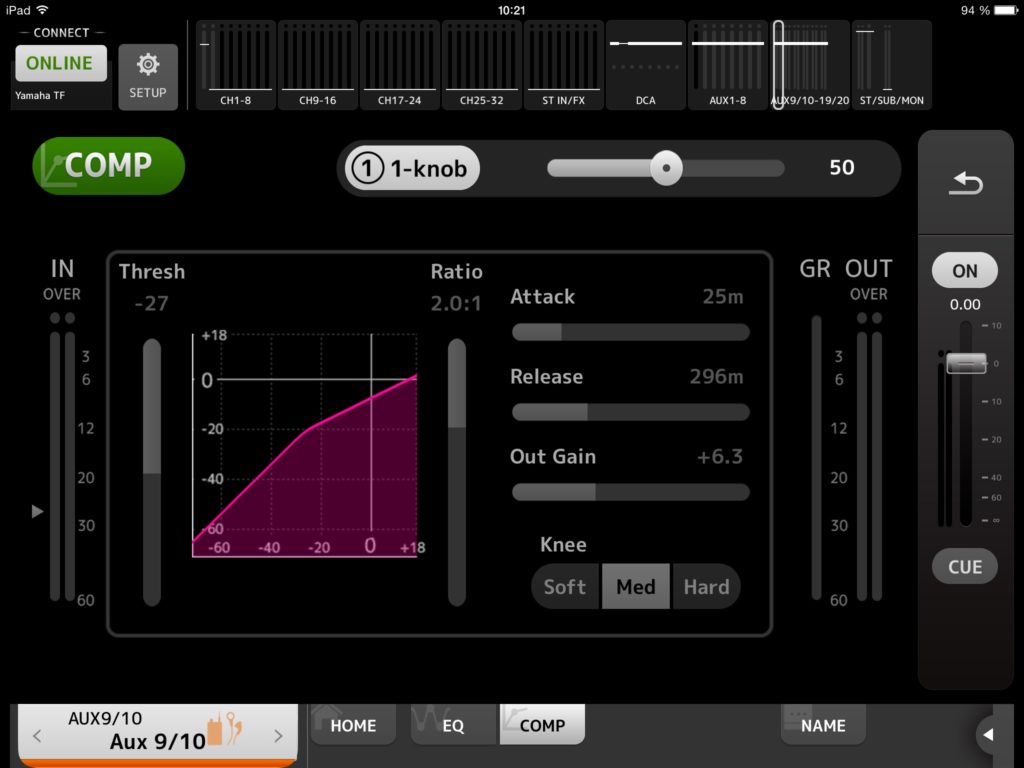
Task: Go to next channel with right chevron
Action: point(278,736)
